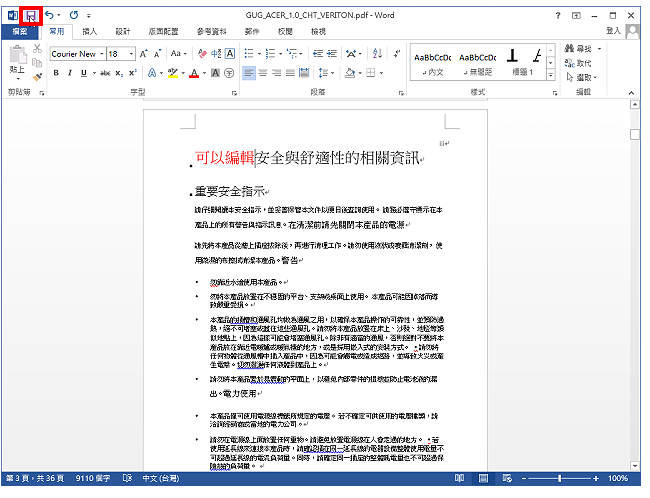Image resolution: width=650 pixels, height=498 pixels.
Task: Click the redo/repeat arrow icon
Action: [x=74, y=15]
